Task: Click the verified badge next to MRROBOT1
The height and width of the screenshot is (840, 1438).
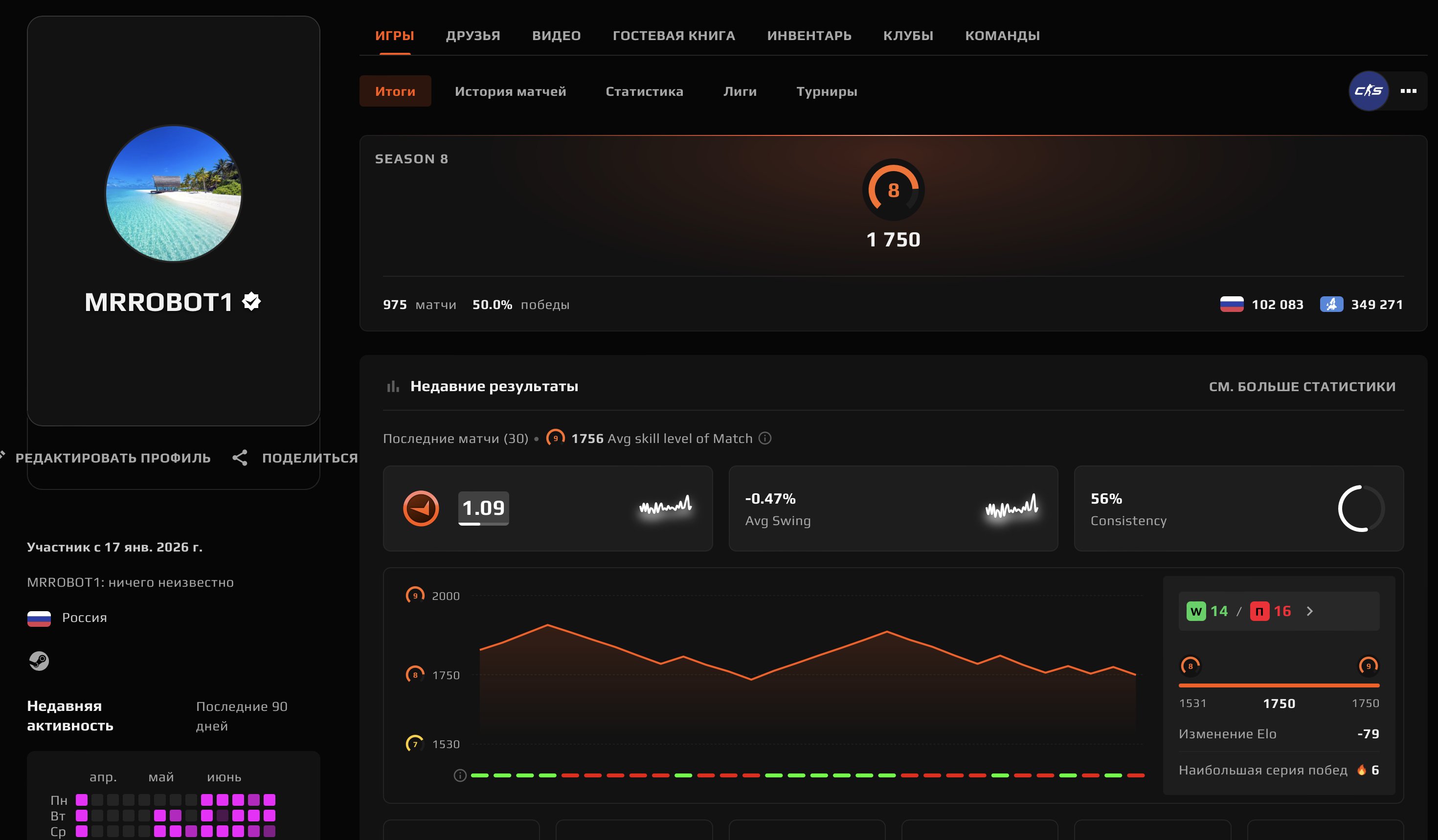Action: (x=251, y=301)
